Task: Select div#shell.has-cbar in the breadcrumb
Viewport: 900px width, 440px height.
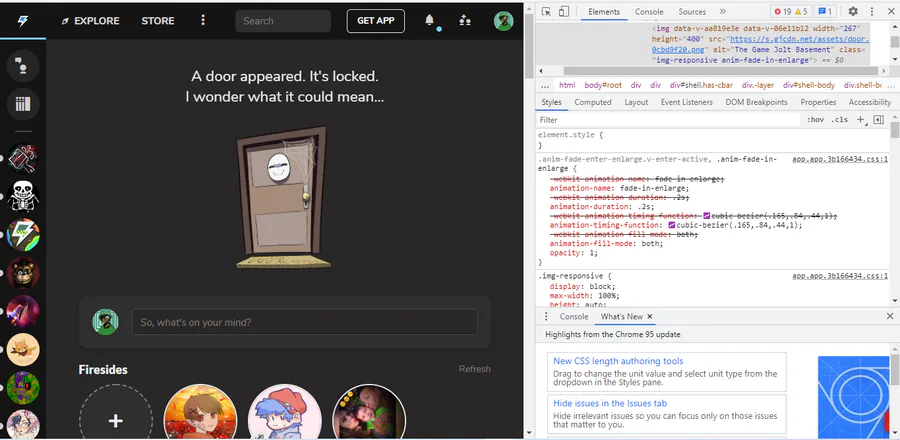Action: (701, 85)
